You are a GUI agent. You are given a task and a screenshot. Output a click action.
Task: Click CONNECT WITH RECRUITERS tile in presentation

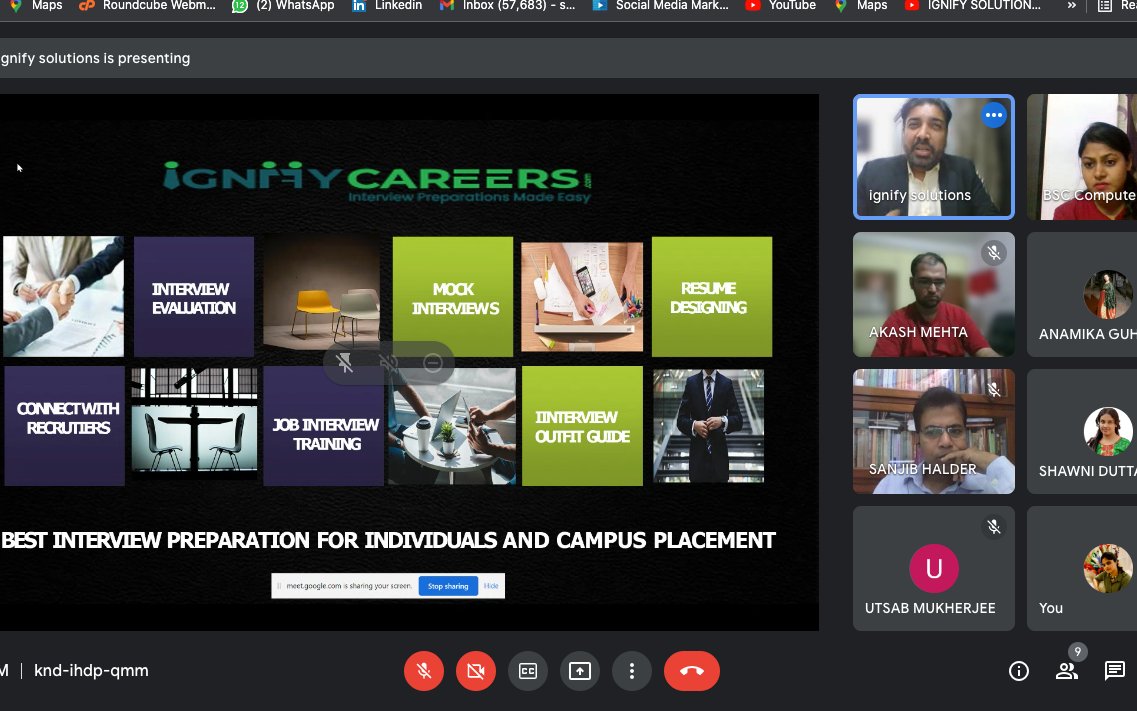click(x=65, y=426)
